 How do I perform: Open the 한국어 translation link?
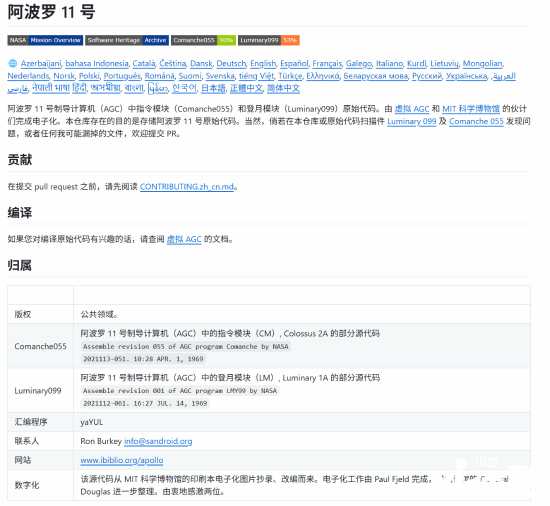point(184,88)
